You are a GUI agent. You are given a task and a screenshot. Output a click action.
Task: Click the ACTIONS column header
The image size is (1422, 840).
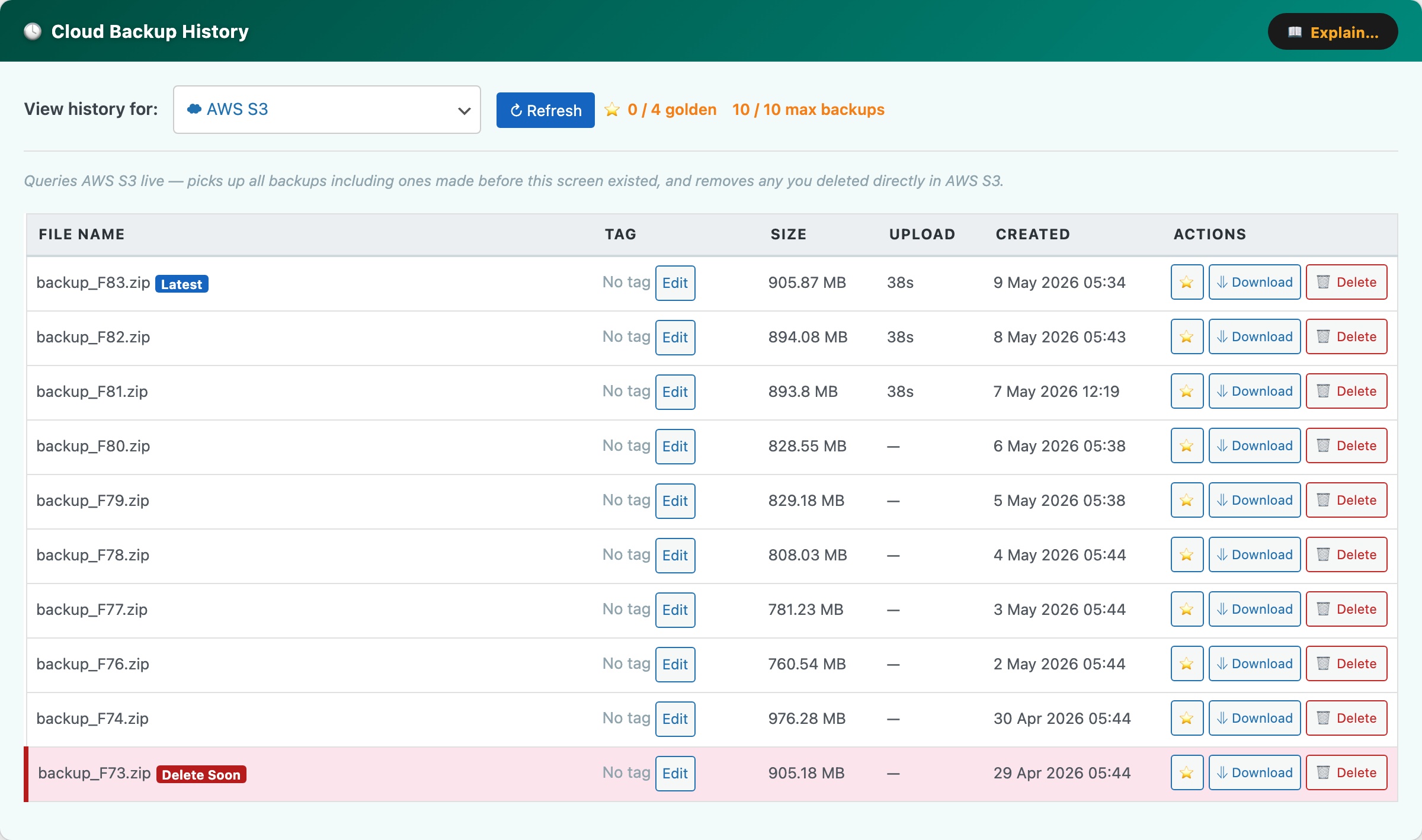(x=1210, y=235)
